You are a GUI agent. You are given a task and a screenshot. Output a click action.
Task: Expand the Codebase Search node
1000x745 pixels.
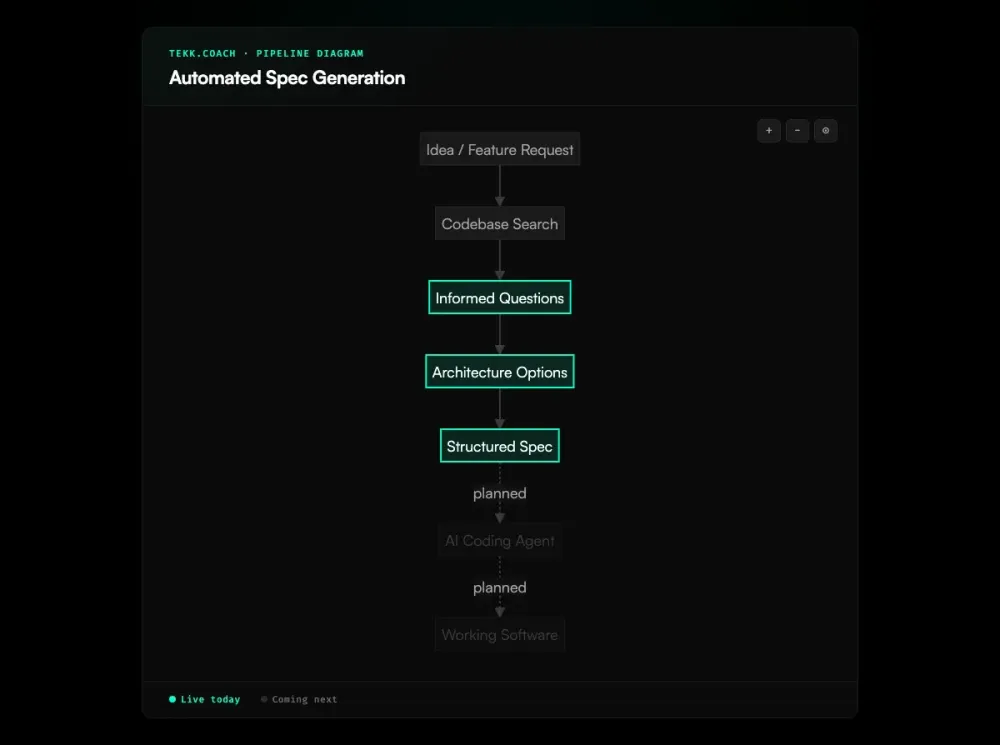coord(499,223)
